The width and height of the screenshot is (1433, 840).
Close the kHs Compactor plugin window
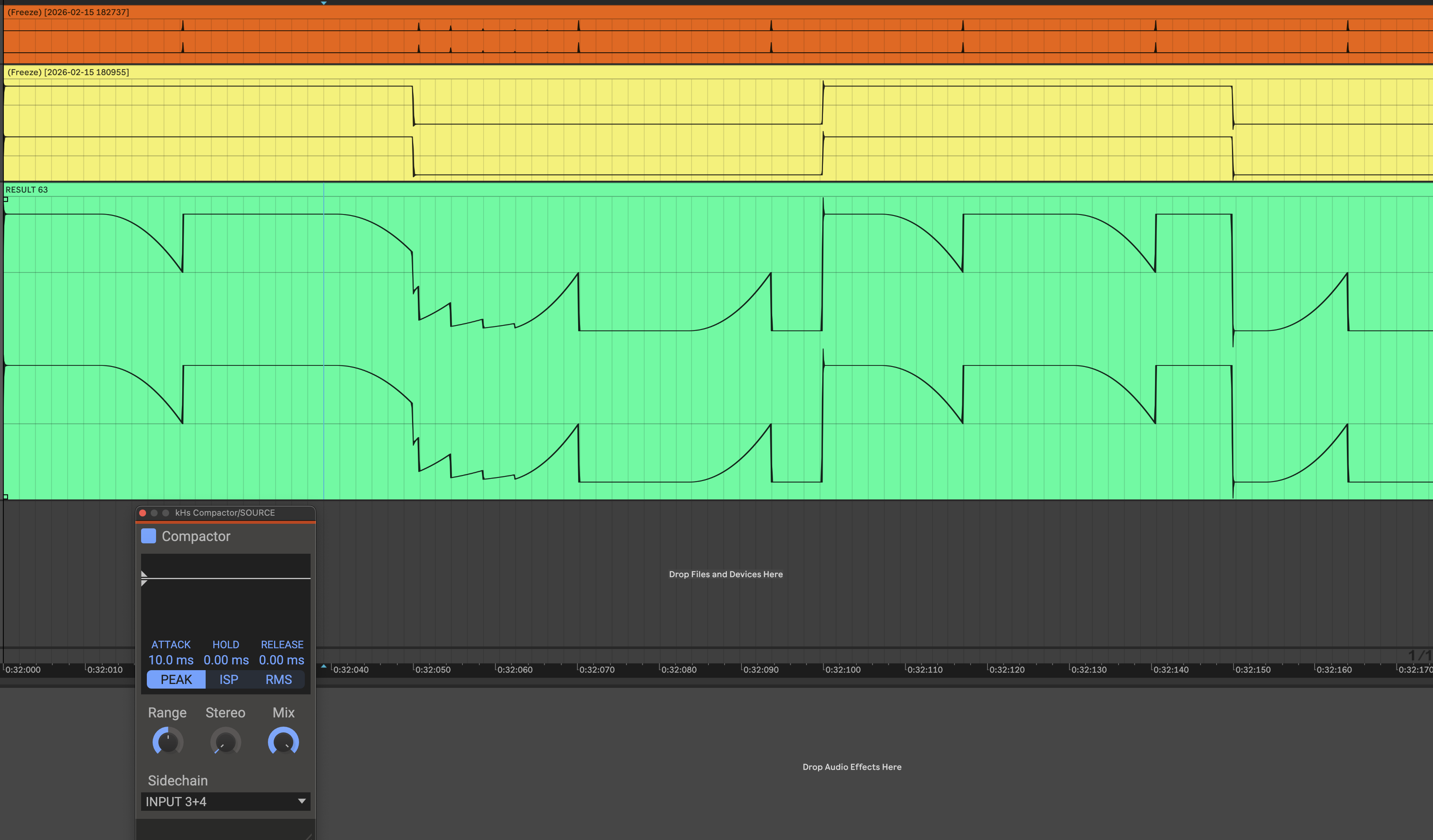click(x=143, y=513)
